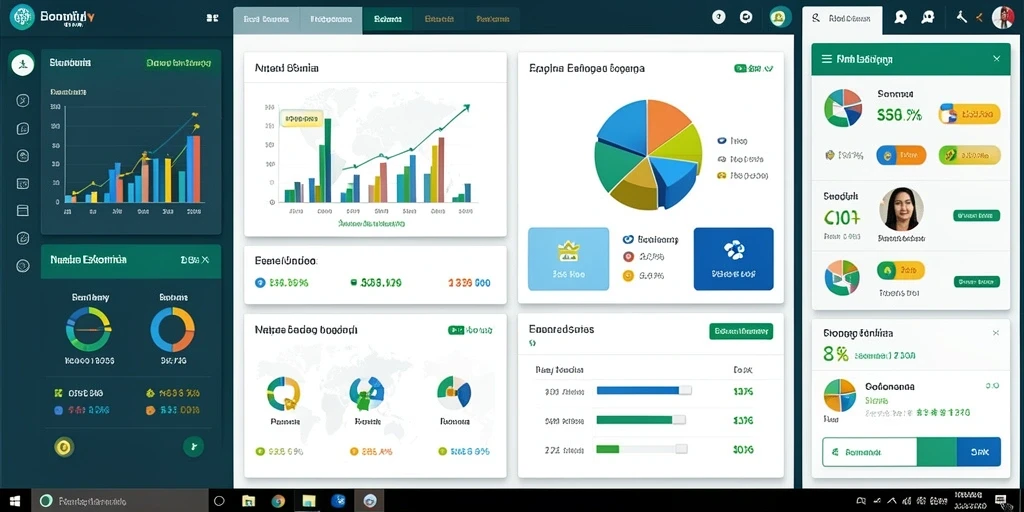Click the white question-mark circle in the top bar

tap(719, 18)
